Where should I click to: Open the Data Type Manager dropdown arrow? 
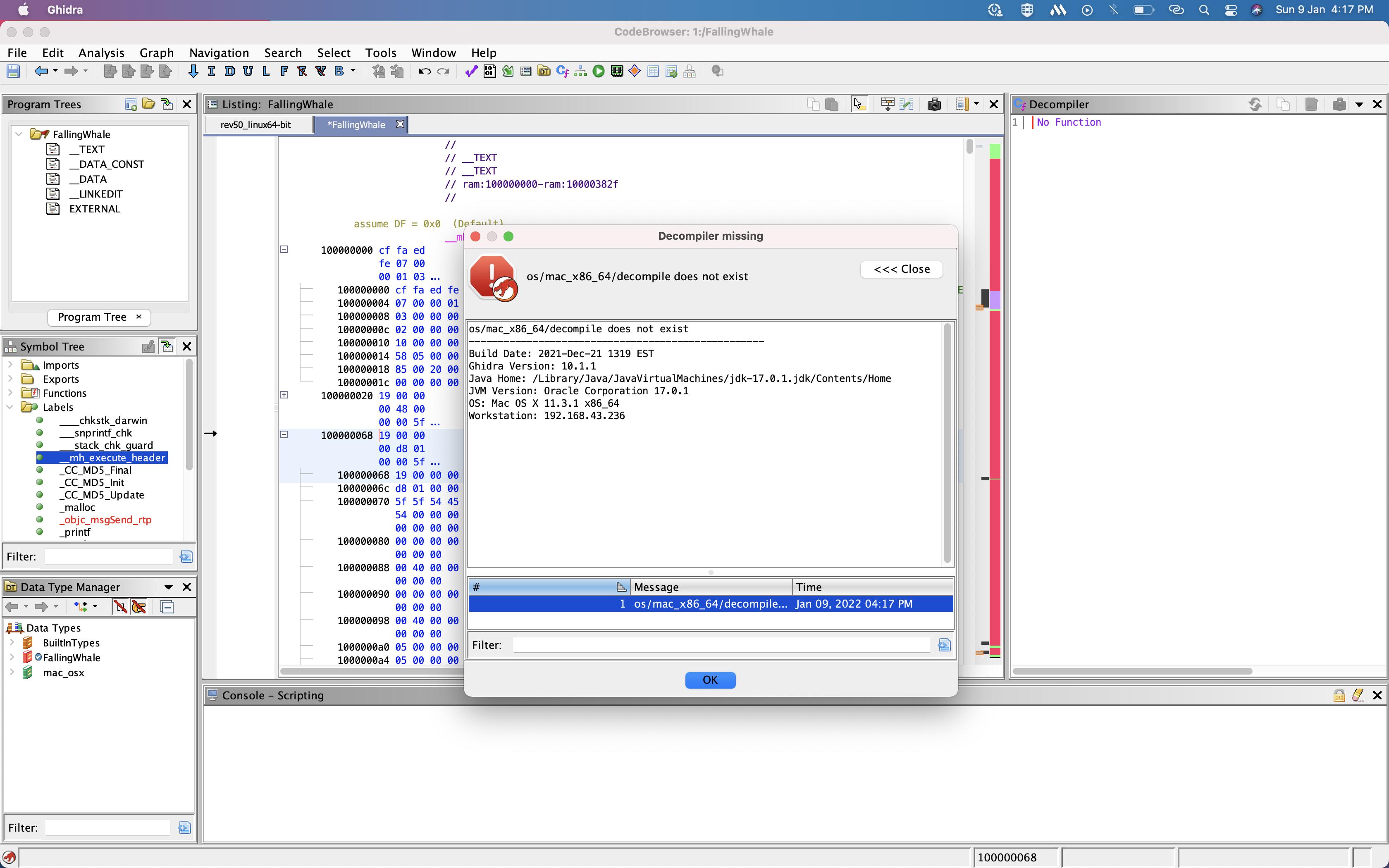pos(169,587)
